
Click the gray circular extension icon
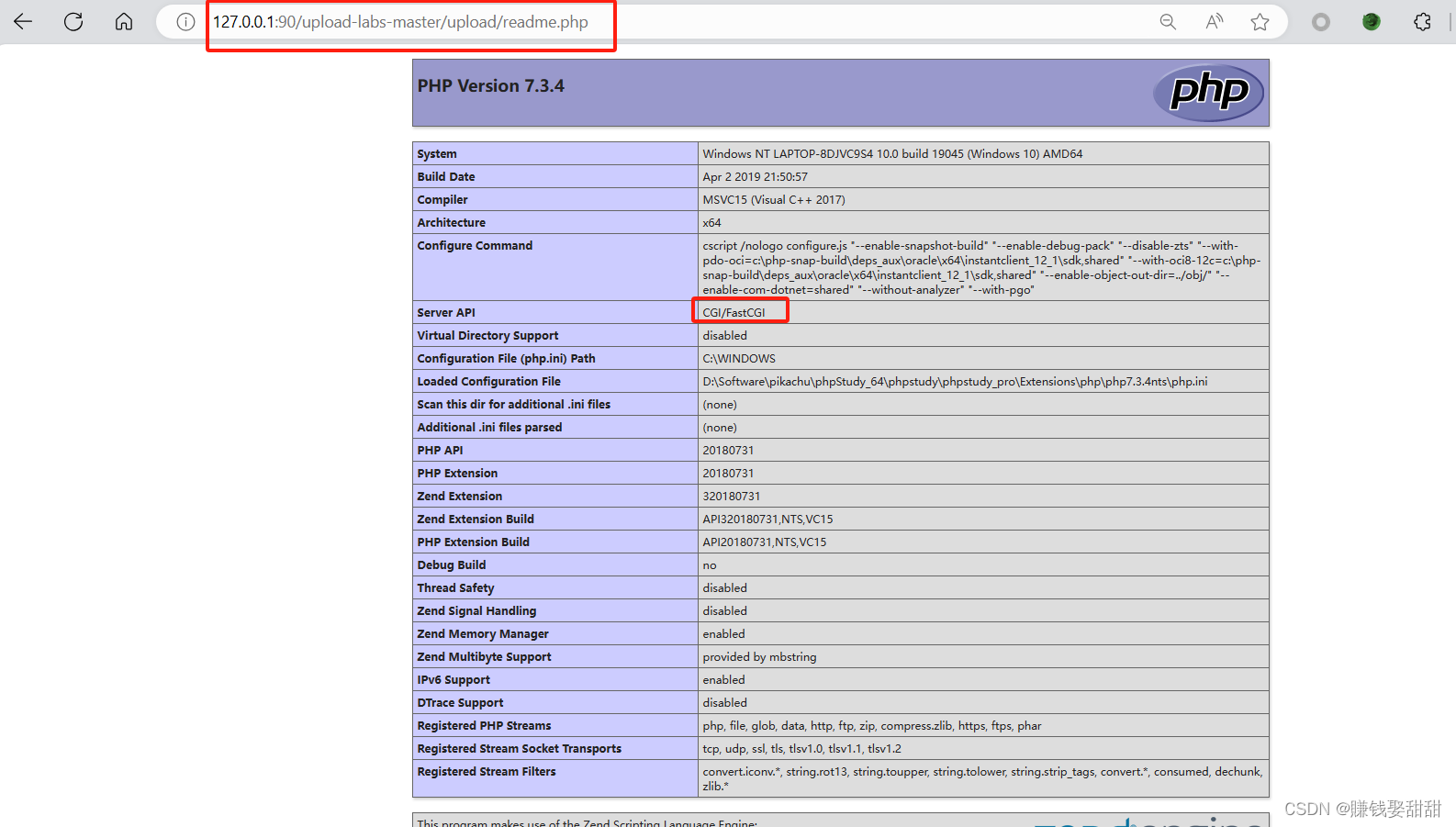(x=1320, y=22)
